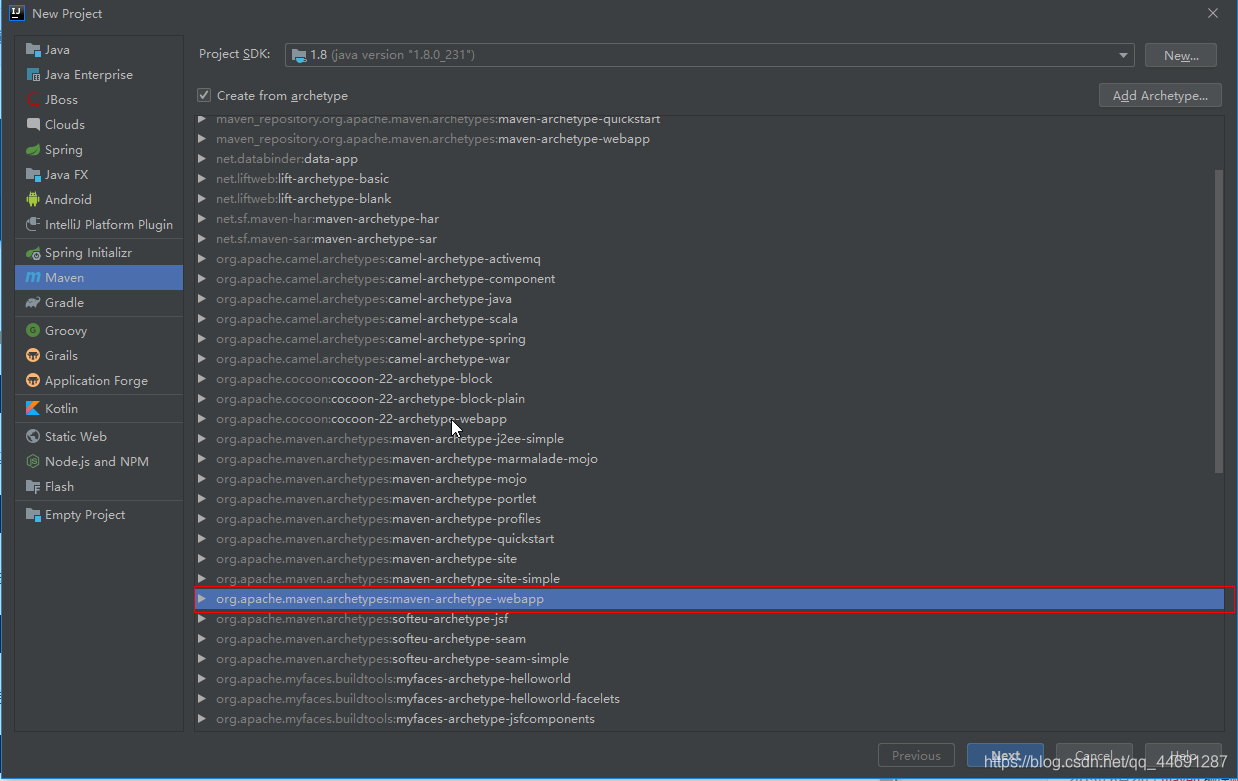1238x781 pixels.
Task: Click the Add Archetype... button
Action: pyautogui.click(x=1160, y=95)
